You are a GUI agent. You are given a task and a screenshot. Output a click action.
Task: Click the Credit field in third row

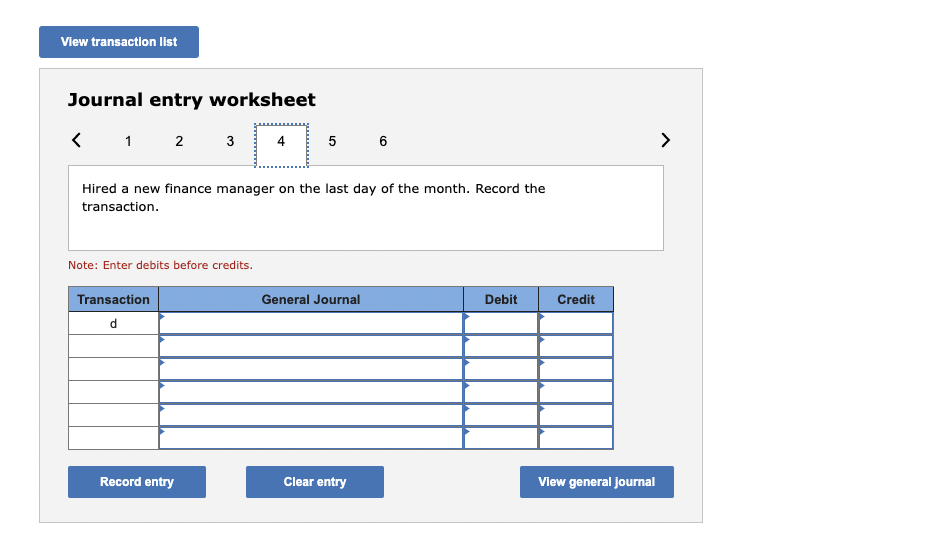[576, 369]
